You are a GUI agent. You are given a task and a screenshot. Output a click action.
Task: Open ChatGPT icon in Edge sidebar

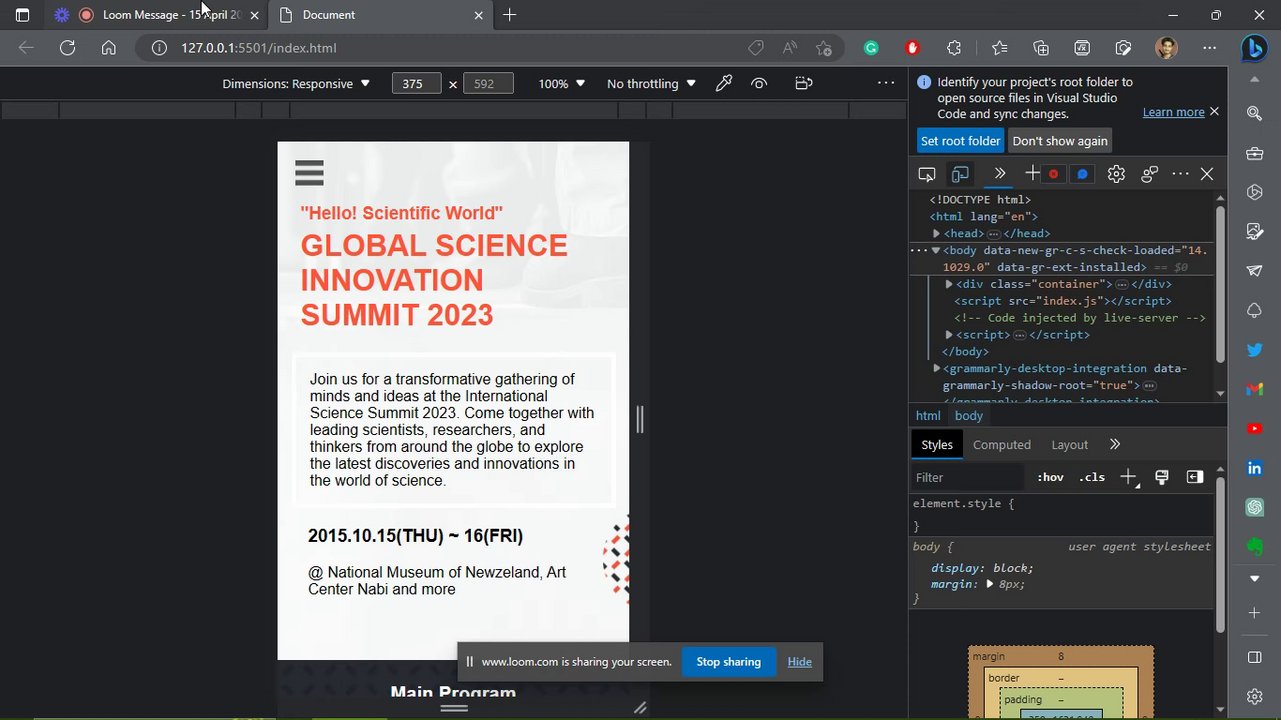1254,507
